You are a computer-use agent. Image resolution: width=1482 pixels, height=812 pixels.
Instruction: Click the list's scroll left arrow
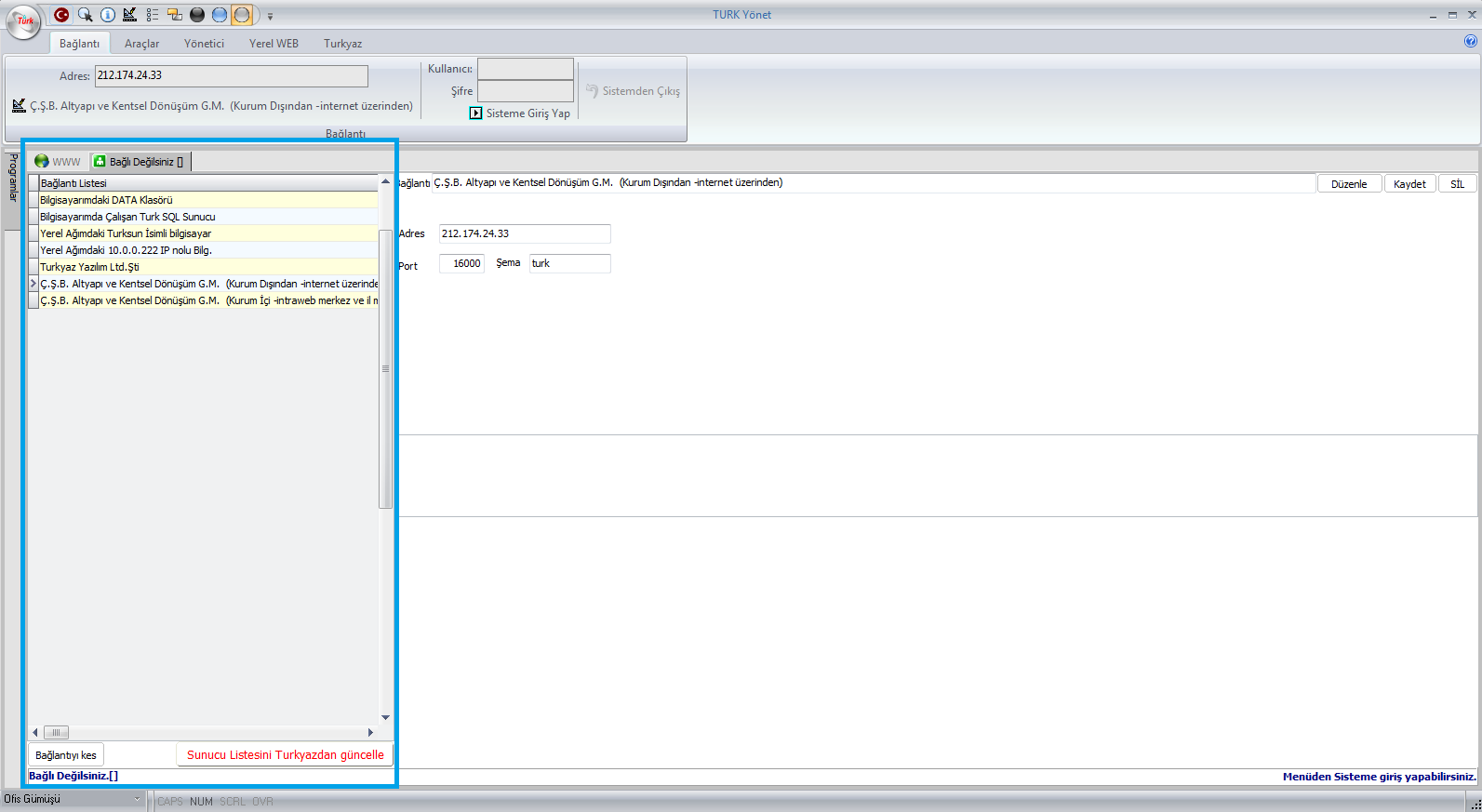pos(35,732)
